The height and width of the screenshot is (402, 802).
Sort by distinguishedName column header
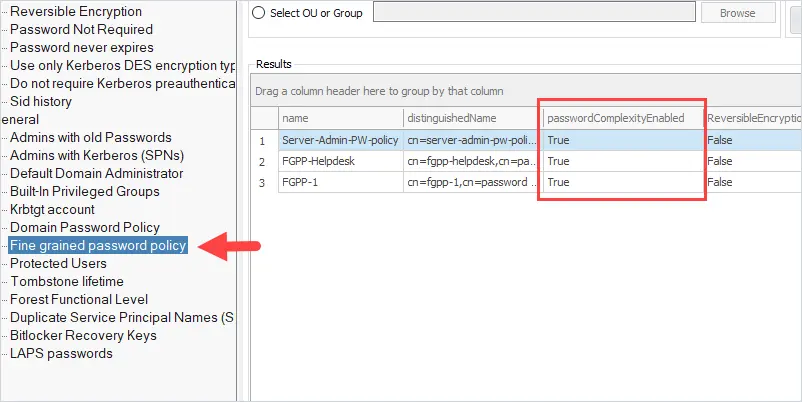pos(473,118)
